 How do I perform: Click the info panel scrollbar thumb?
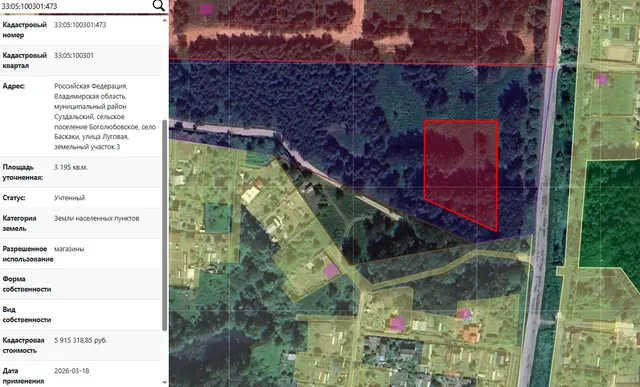164,225
